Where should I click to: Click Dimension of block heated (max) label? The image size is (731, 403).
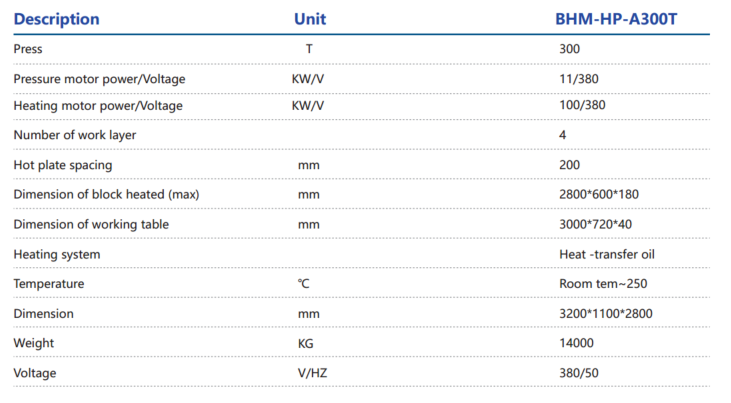pyautogui.click(x=107, y=194)
